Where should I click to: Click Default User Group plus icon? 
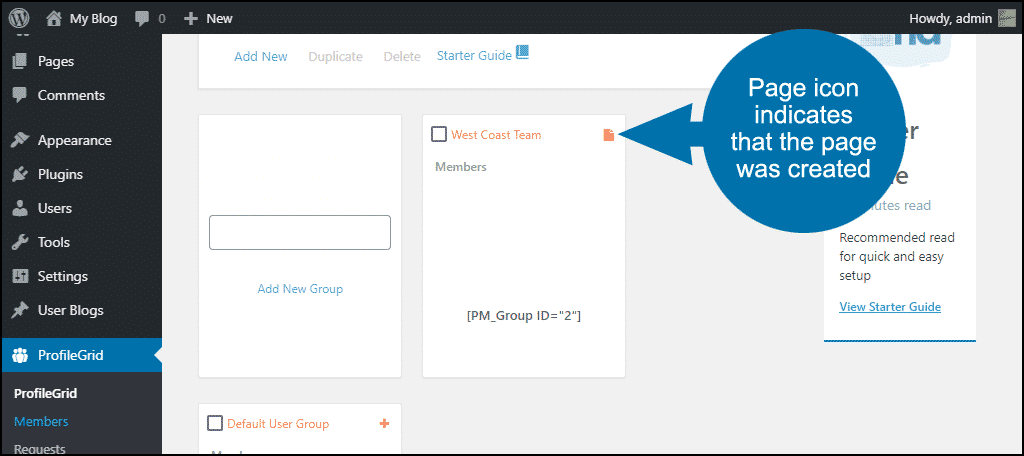384,423
